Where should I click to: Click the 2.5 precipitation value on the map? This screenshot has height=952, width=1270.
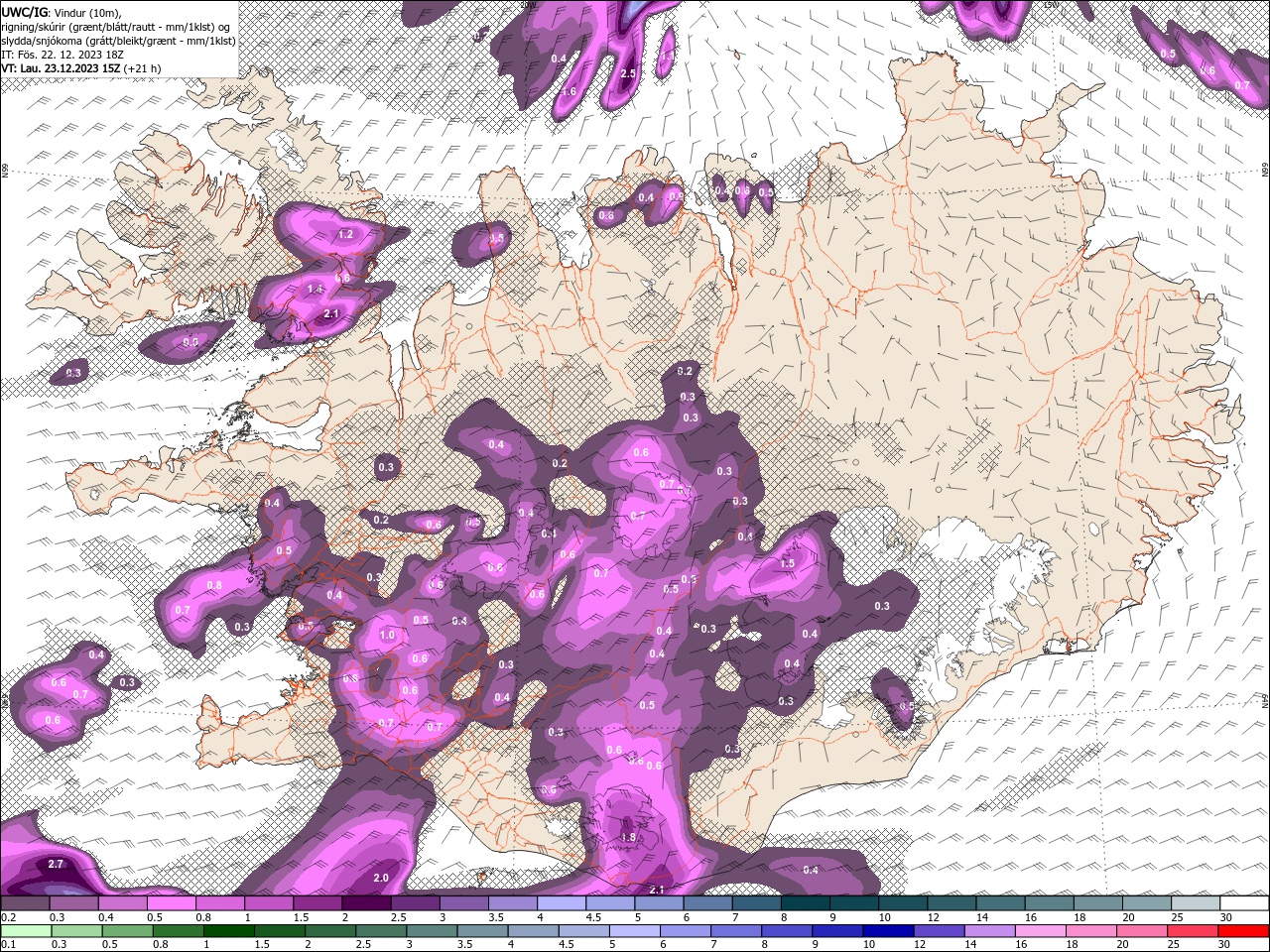click(x=628, y=73)
